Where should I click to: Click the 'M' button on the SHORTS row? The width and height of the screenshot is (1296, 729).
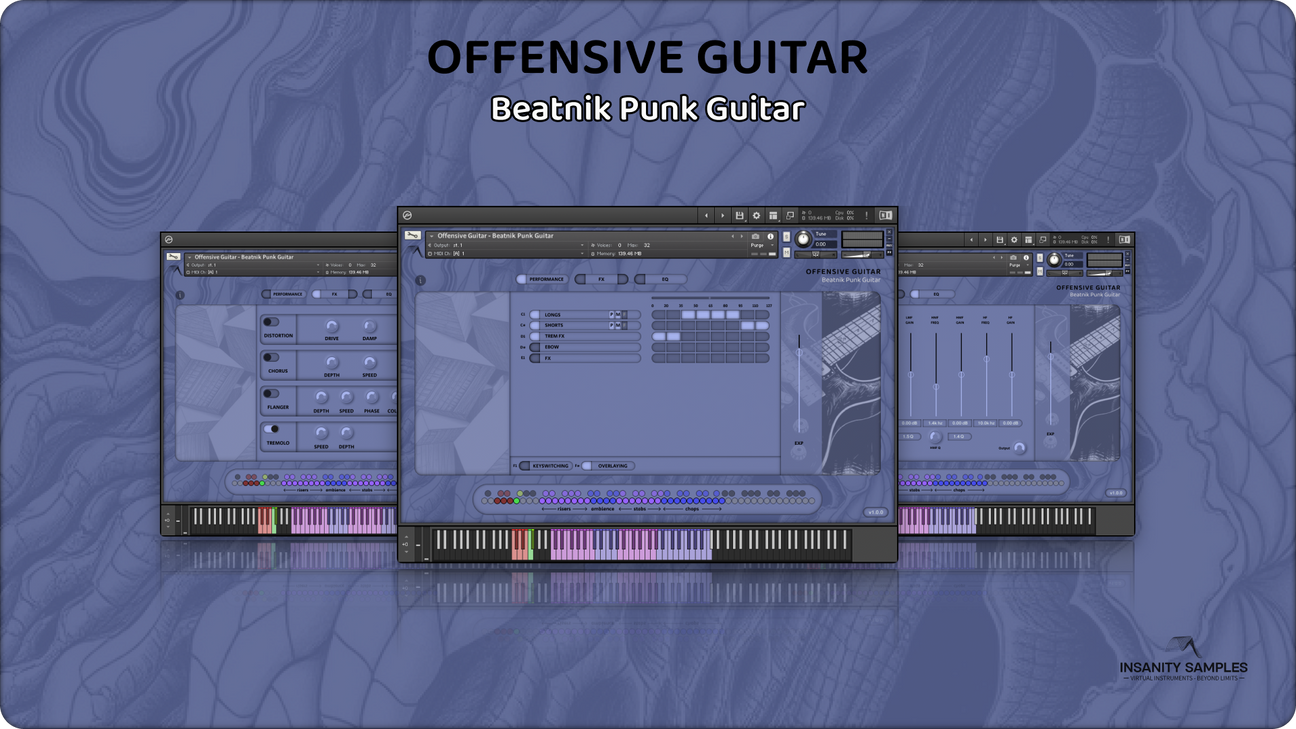(618, 326)
